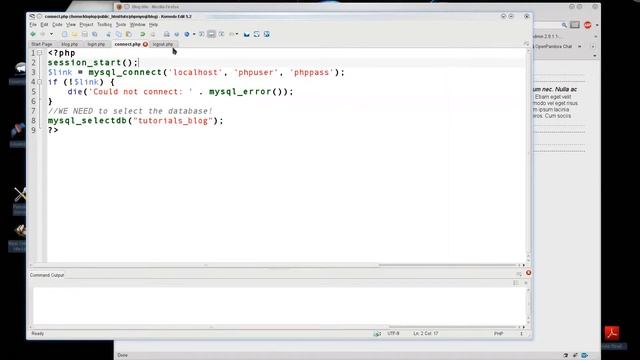Screen dimensions: 640x360
Task: Save the current file
Action: coord(84,34)
